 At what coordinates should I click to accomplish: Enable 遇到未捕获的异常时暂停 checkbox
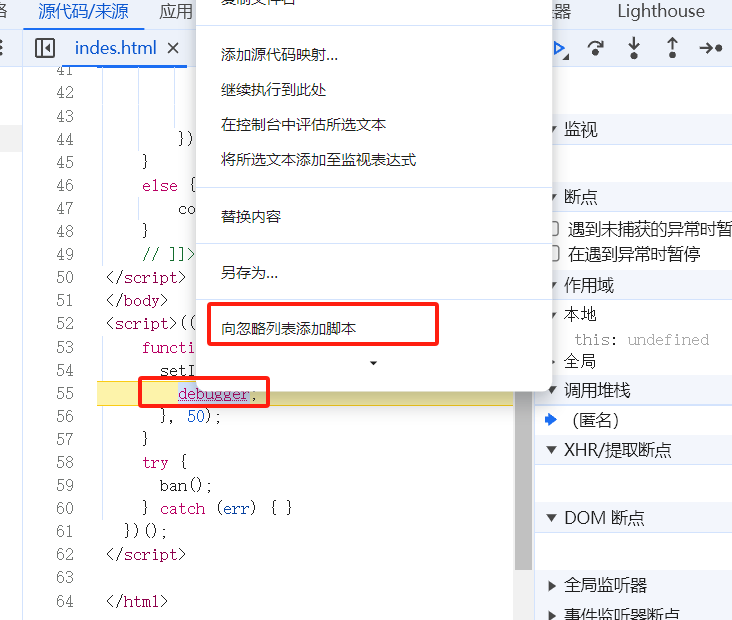click(x=554, y=229)
